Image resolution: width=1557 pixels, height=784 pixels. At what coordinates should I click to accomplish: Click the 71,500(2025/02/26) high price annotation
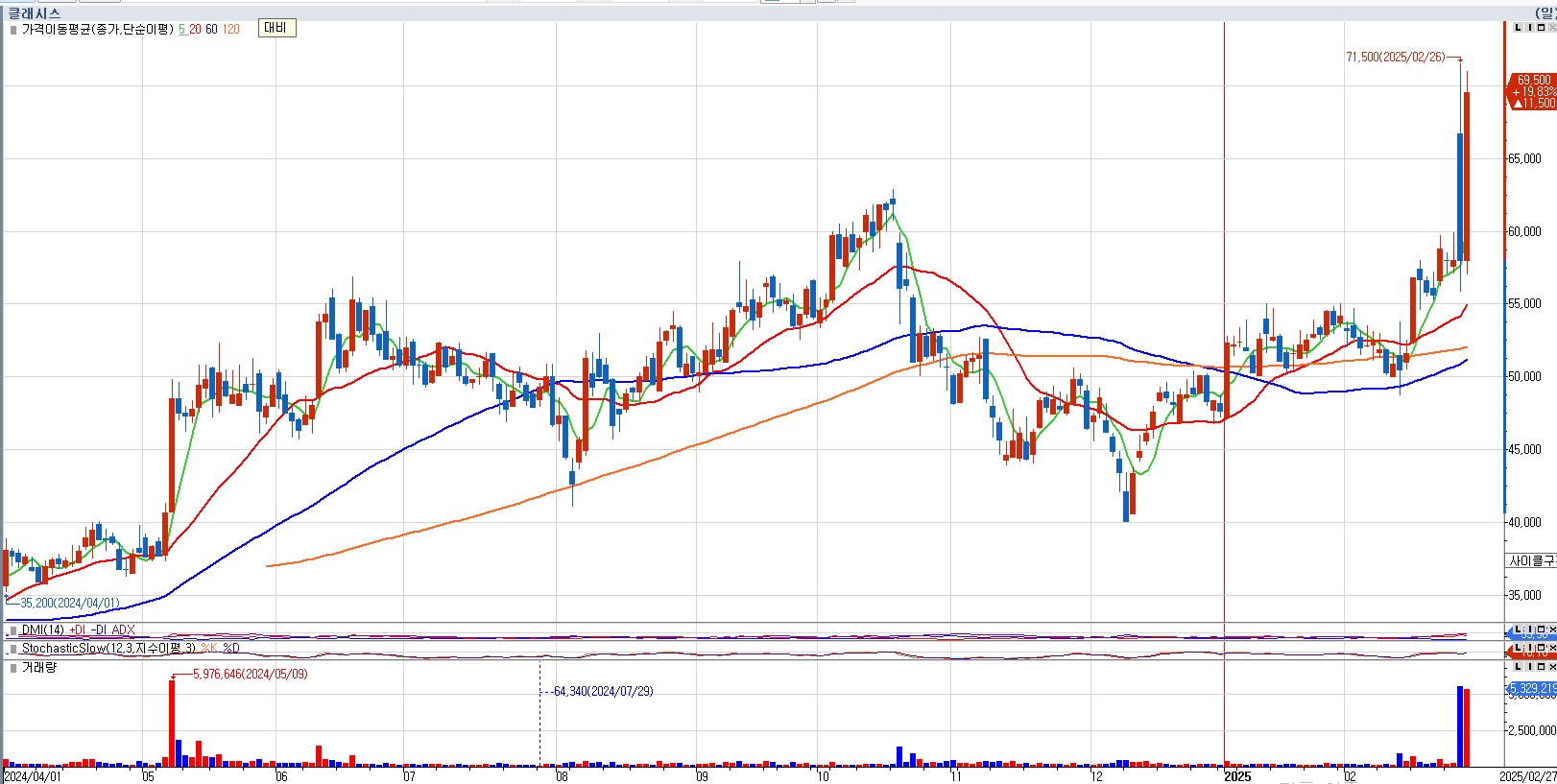(1396, 58)
